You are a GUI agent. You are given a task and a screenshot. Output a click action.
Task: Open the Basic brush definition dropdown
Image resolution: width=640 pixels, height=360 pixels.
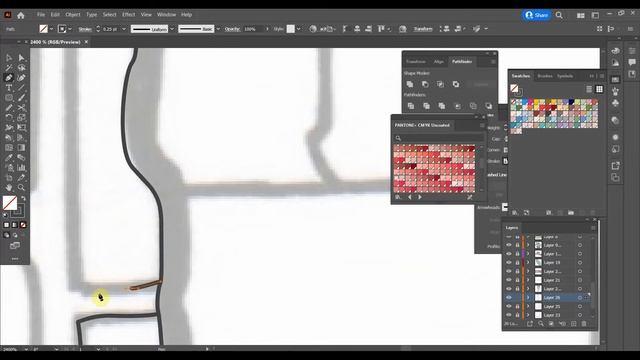click(218, 29)
